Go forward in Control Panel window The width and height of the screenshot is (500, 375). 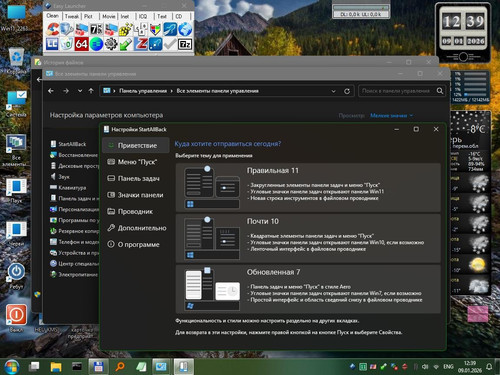(x=66, y=91)
